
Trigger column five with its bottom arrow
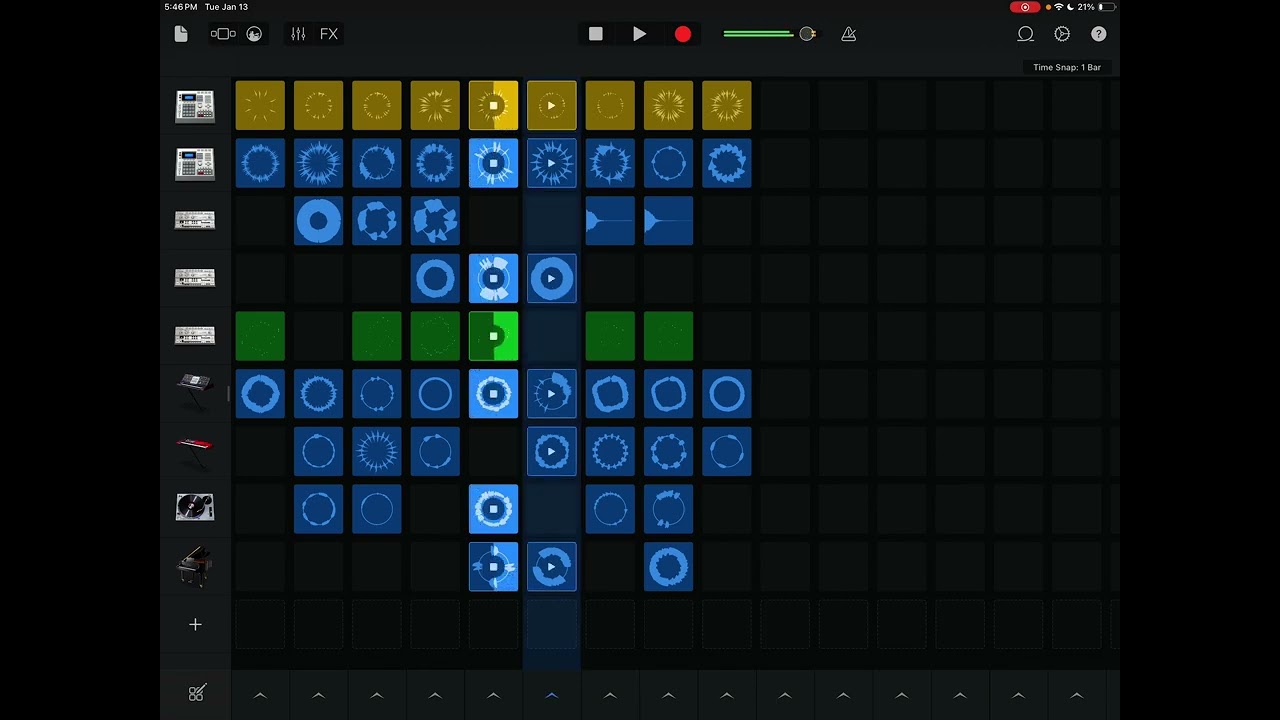click(x=493, y=695)
